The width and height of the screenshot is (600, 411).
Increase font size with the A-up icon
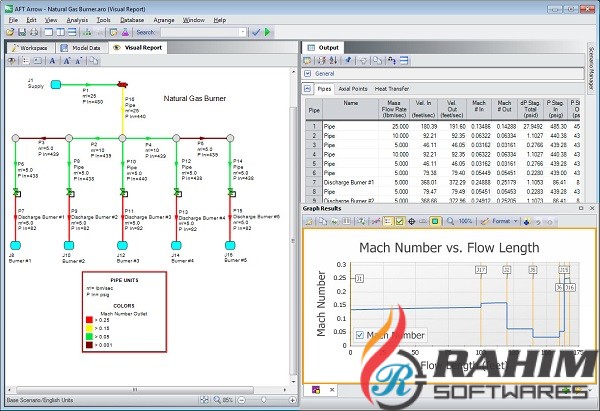67,61
